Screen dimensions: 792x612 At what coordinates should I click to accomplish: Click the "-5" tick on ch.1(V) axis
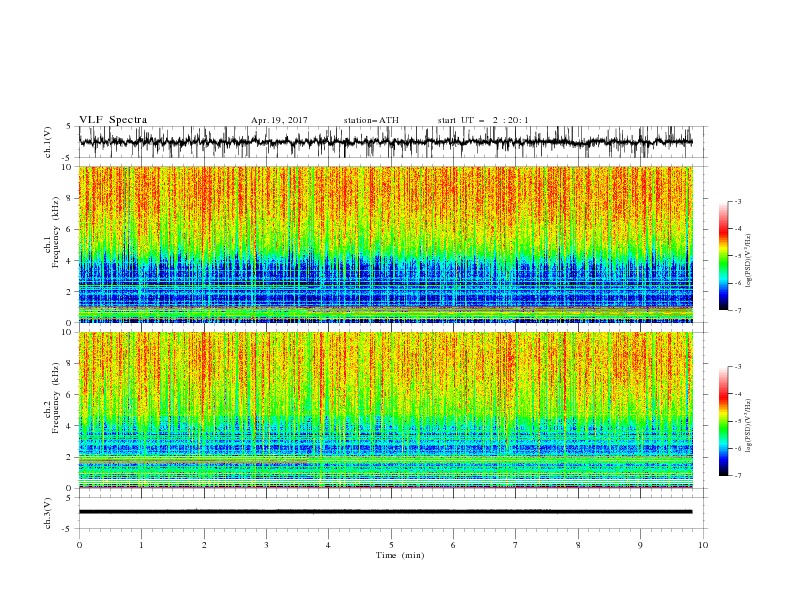pos(67,158)
